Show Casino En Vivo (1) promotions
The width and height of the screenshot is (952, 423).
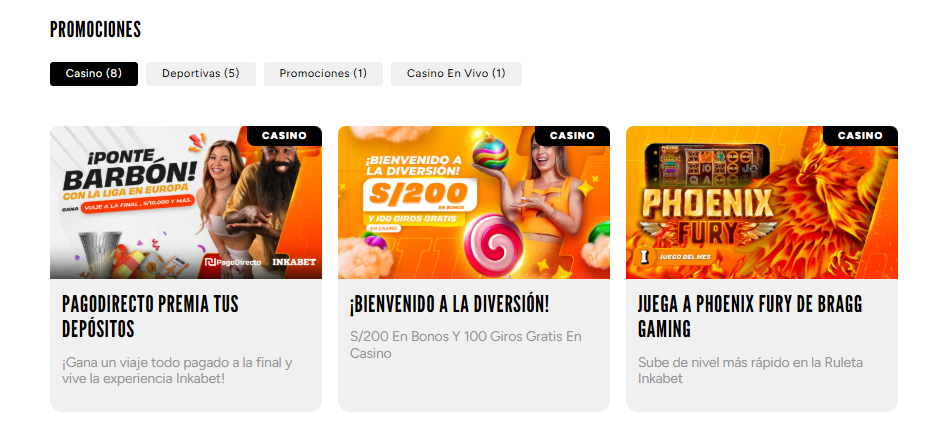(456, 73)
